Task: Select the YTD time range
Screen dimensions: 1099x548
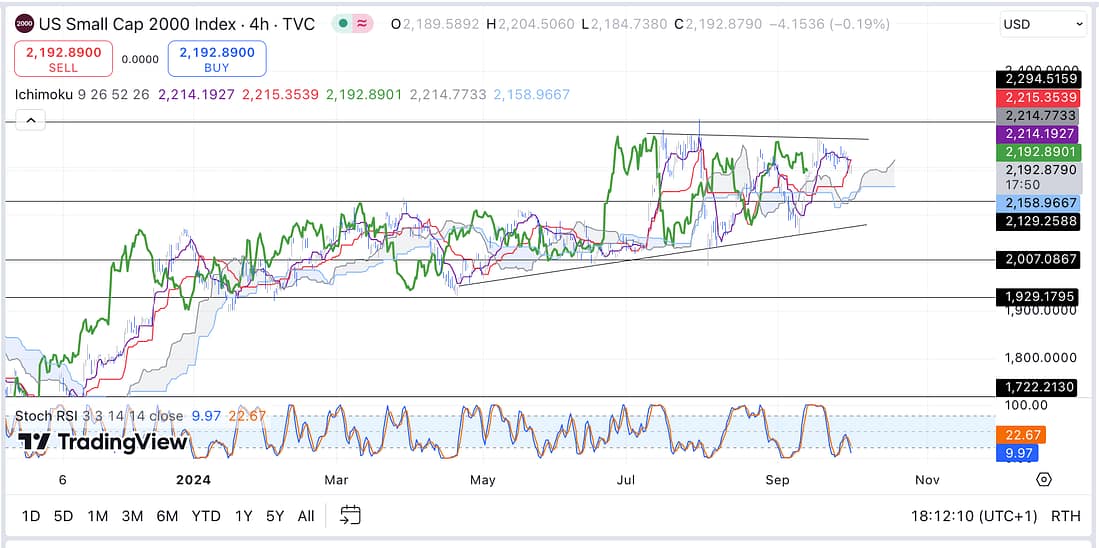Action: coord(205,516)
